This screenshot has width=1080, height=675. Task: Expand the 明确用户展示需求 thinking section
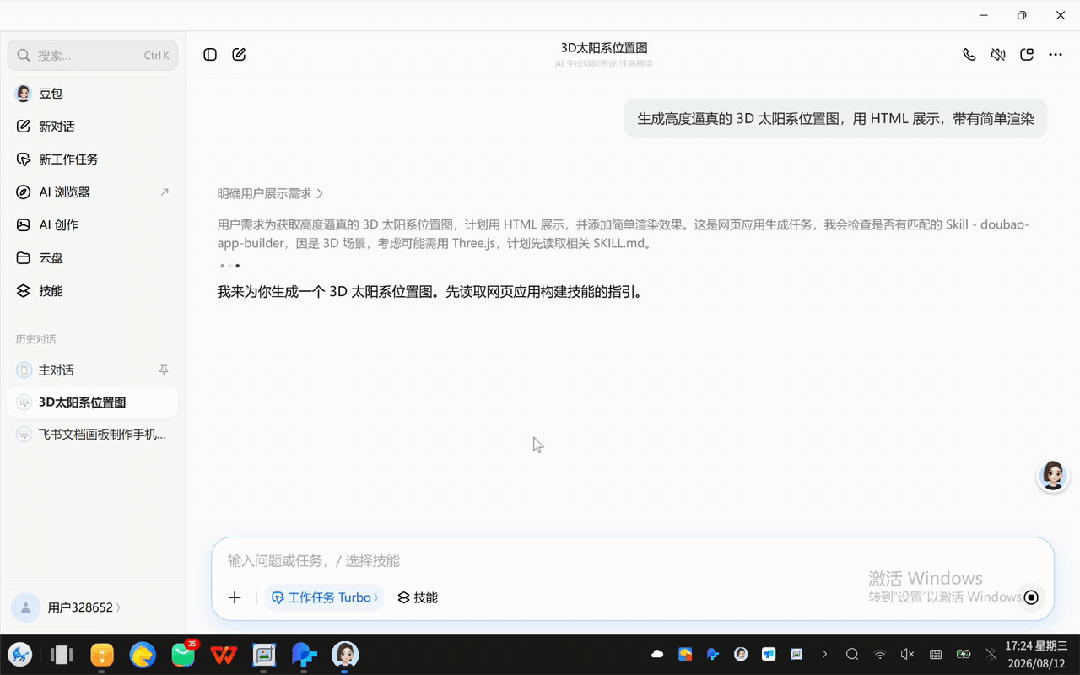pos(270,194)
